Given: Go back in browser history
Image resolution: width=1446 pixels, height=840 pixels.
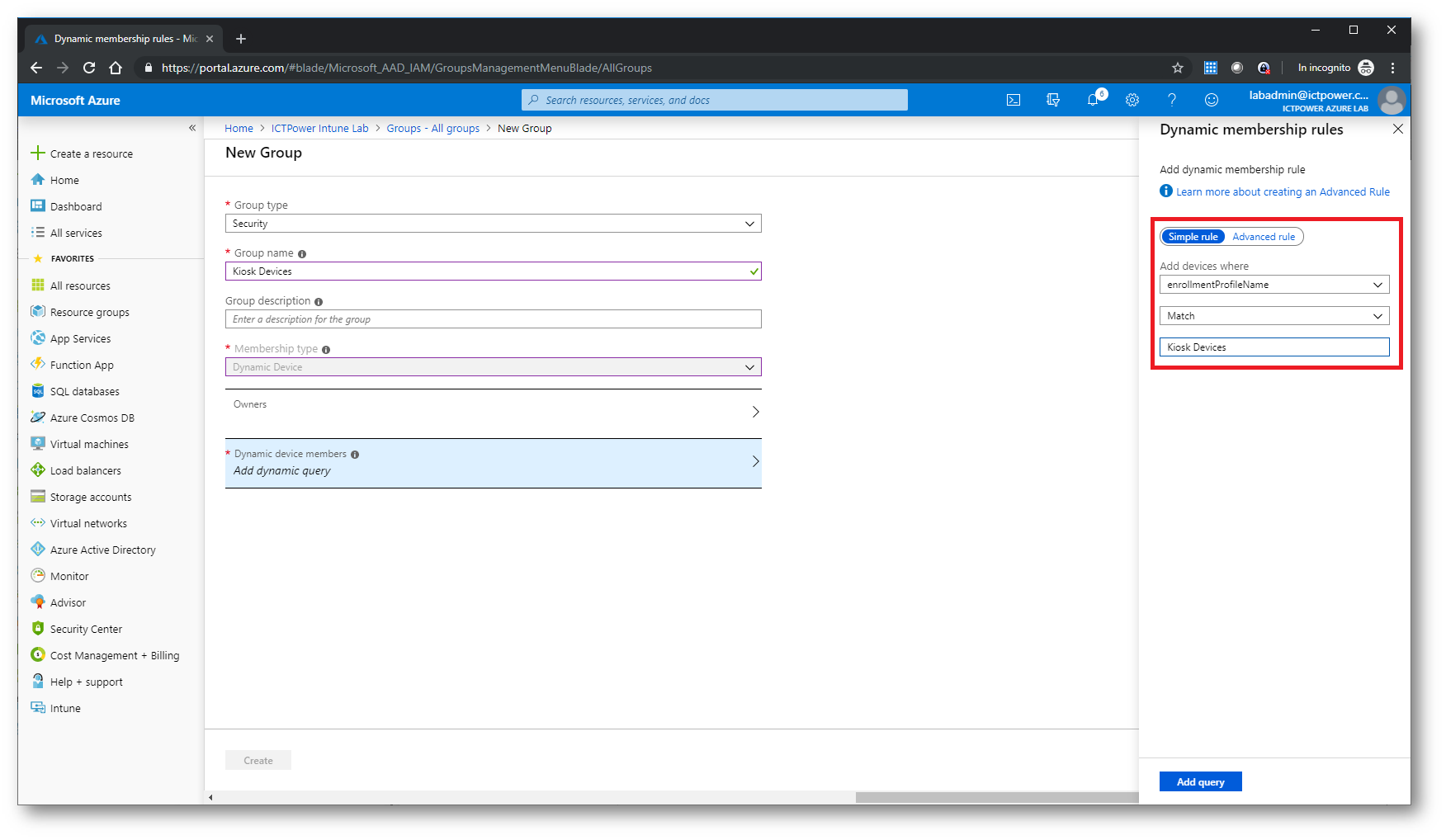Looking at the screenshot, I should coord(35,68).
